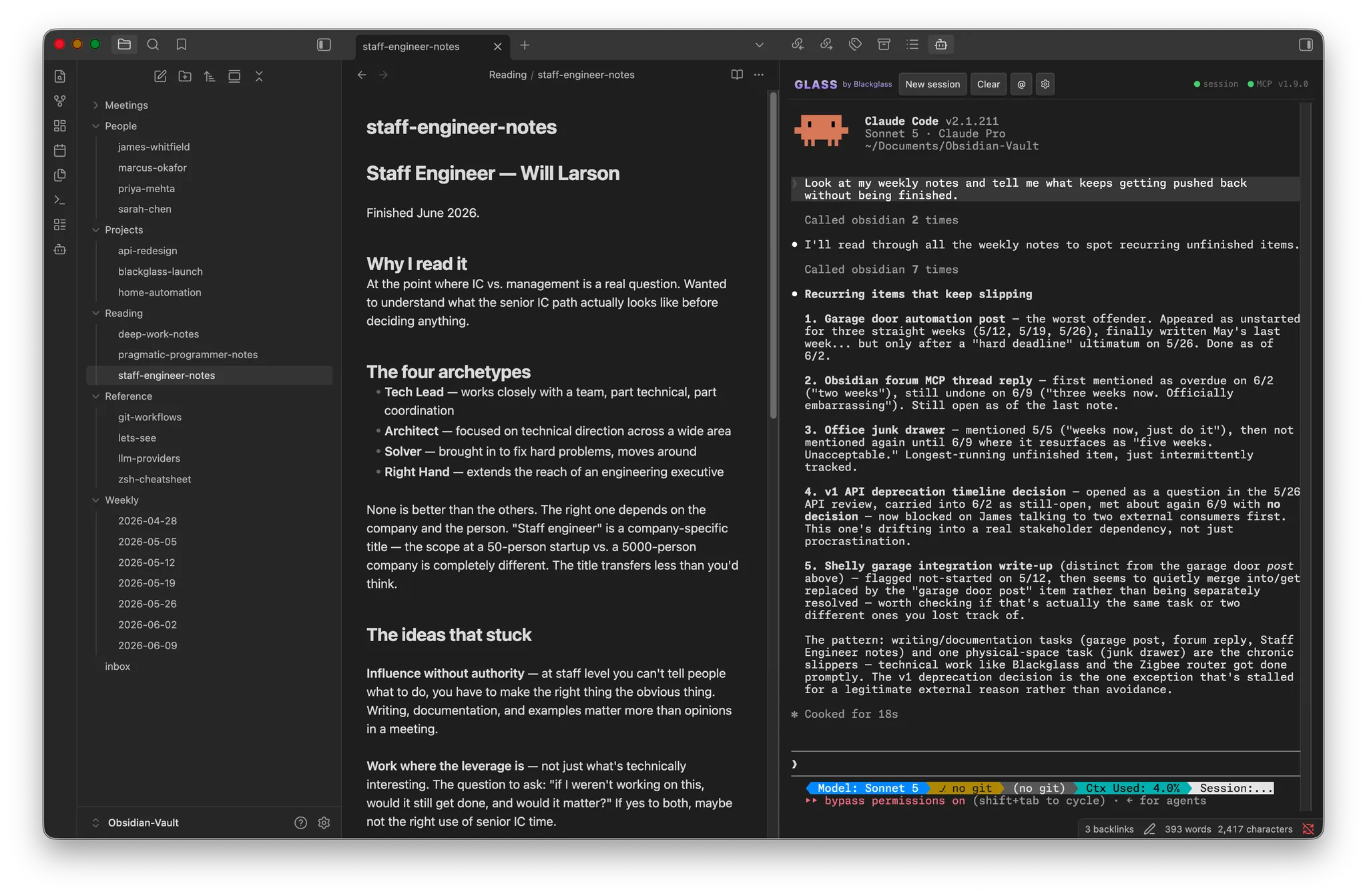Screen dimensions: 1367x896
Task: Click the 393 words status item
Action: click(x=1188, y=829)
